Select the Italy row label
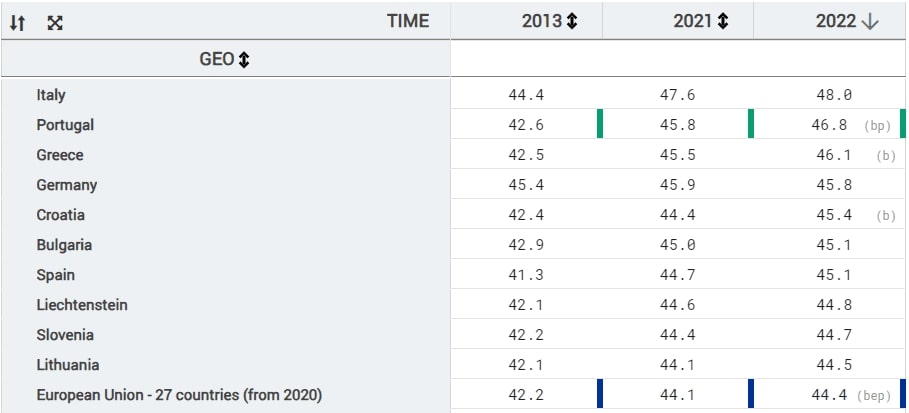This screenshot has height=413, width=909. pyautogui.click(x=51, y=95)
